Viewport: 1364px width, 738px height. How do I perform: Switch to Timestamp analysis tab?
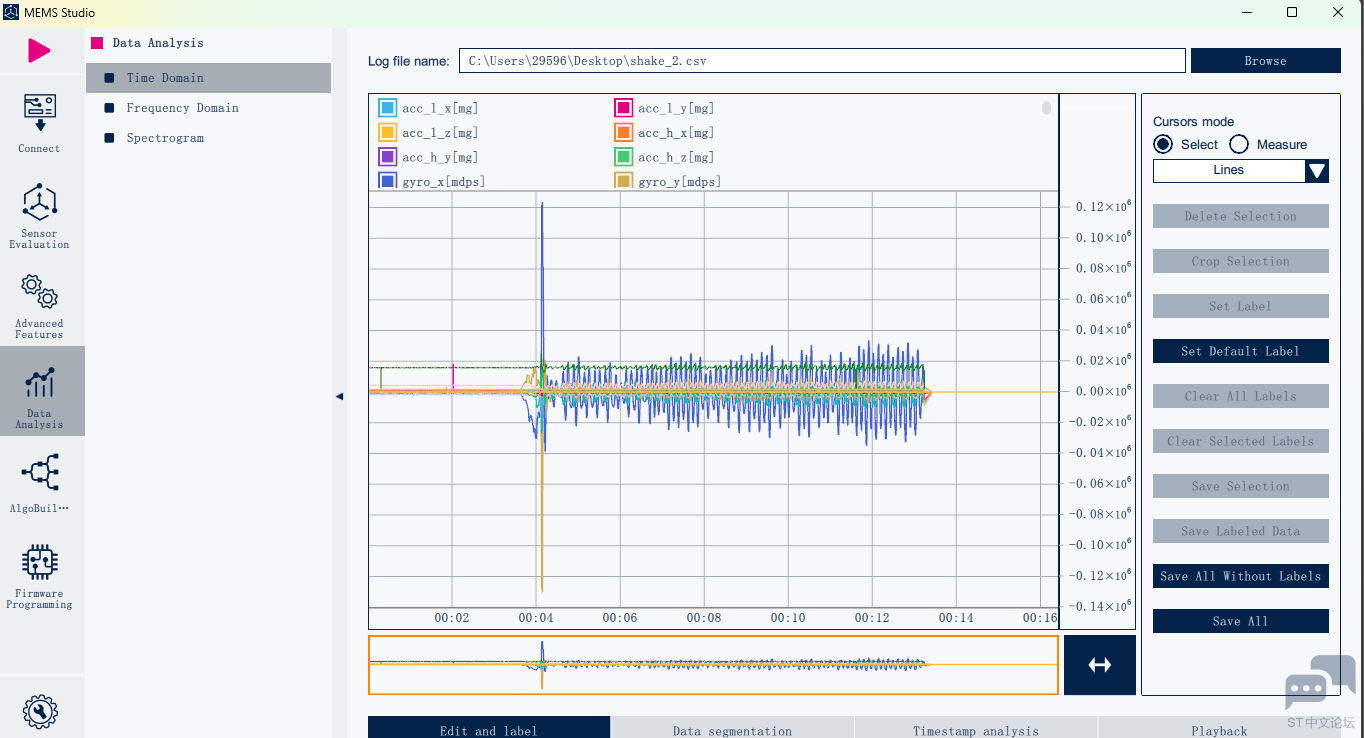975,730
